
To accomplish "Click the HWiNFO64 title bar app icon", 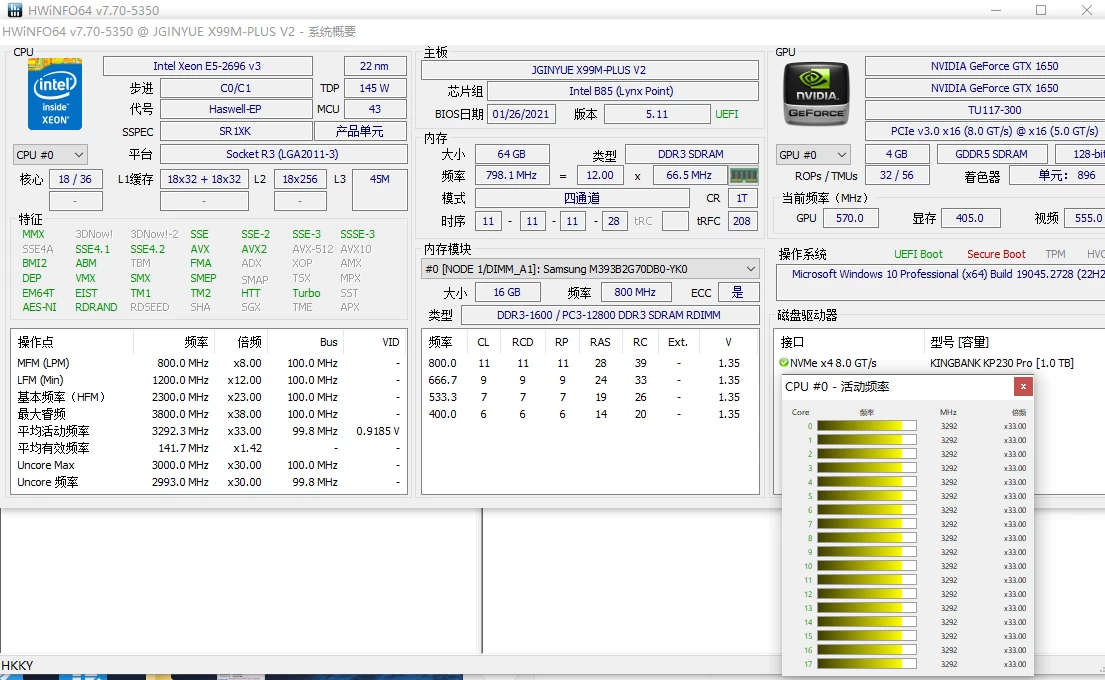I will click(14, 10).
